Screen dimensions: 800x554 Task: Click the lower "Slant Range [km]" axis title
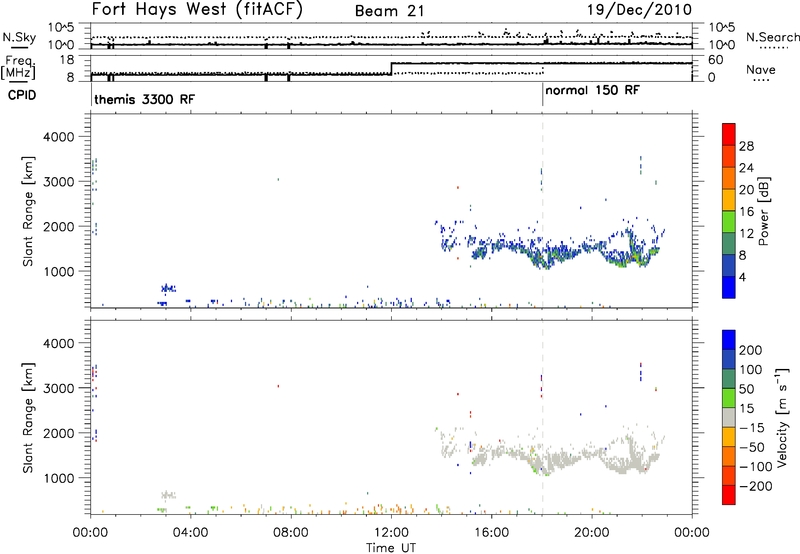coord(28,417)
